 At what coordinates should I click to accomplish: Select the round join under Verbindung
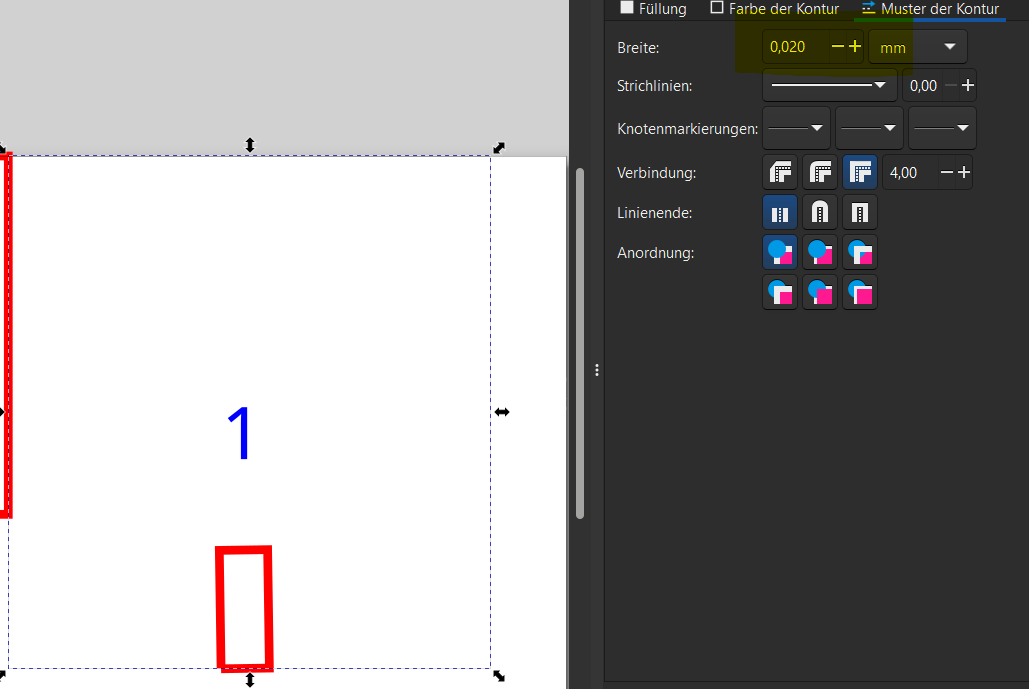pyautogui.click(x=820, y=173)
